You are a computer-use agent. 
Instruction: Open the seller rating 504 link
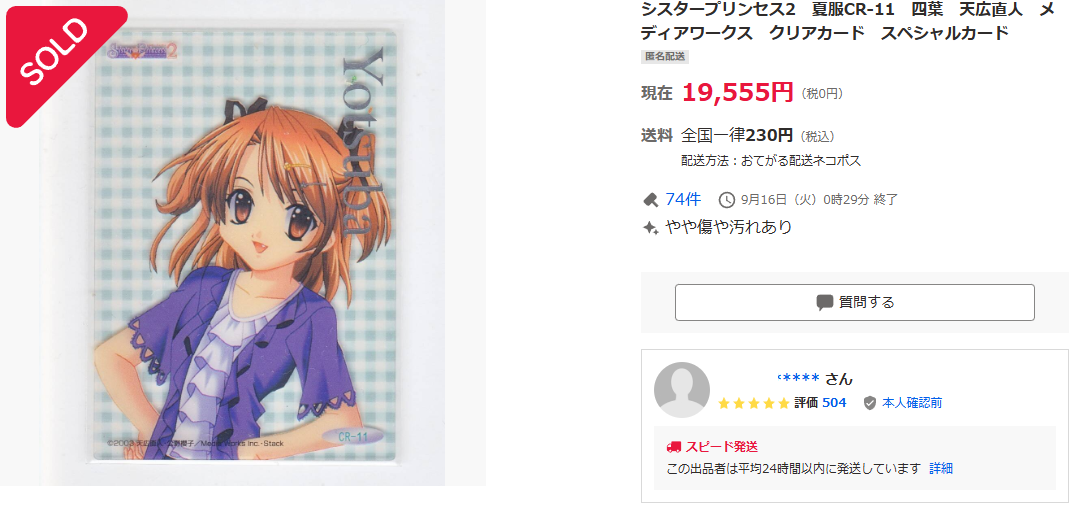(x=834, y=403)
